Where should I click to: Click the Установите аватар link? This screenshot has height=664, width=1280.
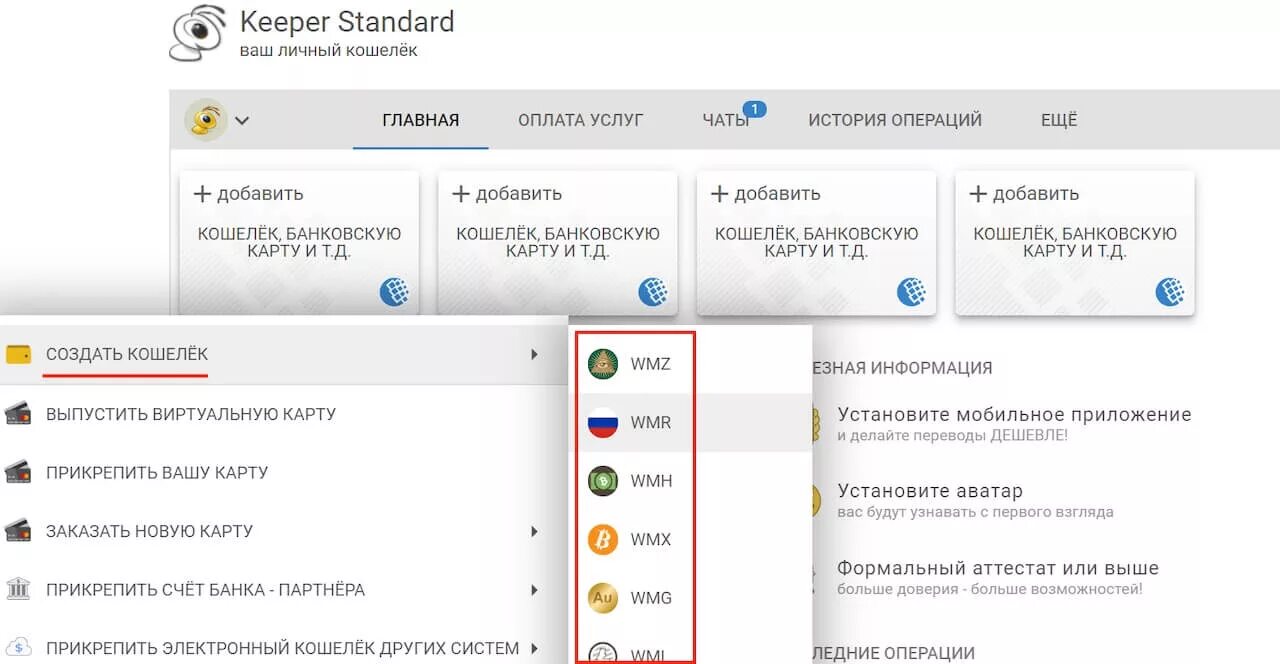point(930,491)
